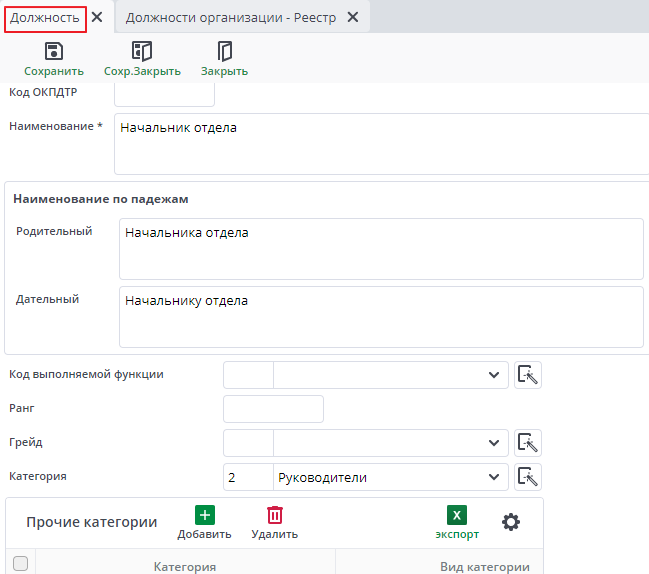This screenshot has width=649, height=574.
Task: Click the Save (Сохранить) floppy icon
Action: coord(54,52)
